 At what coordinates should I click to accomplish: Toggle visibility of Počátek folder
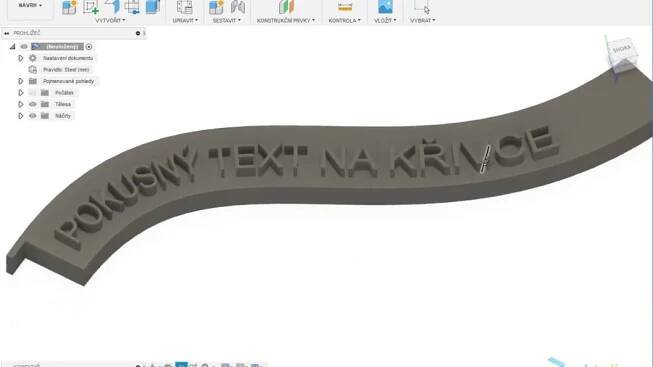(33, 92)
